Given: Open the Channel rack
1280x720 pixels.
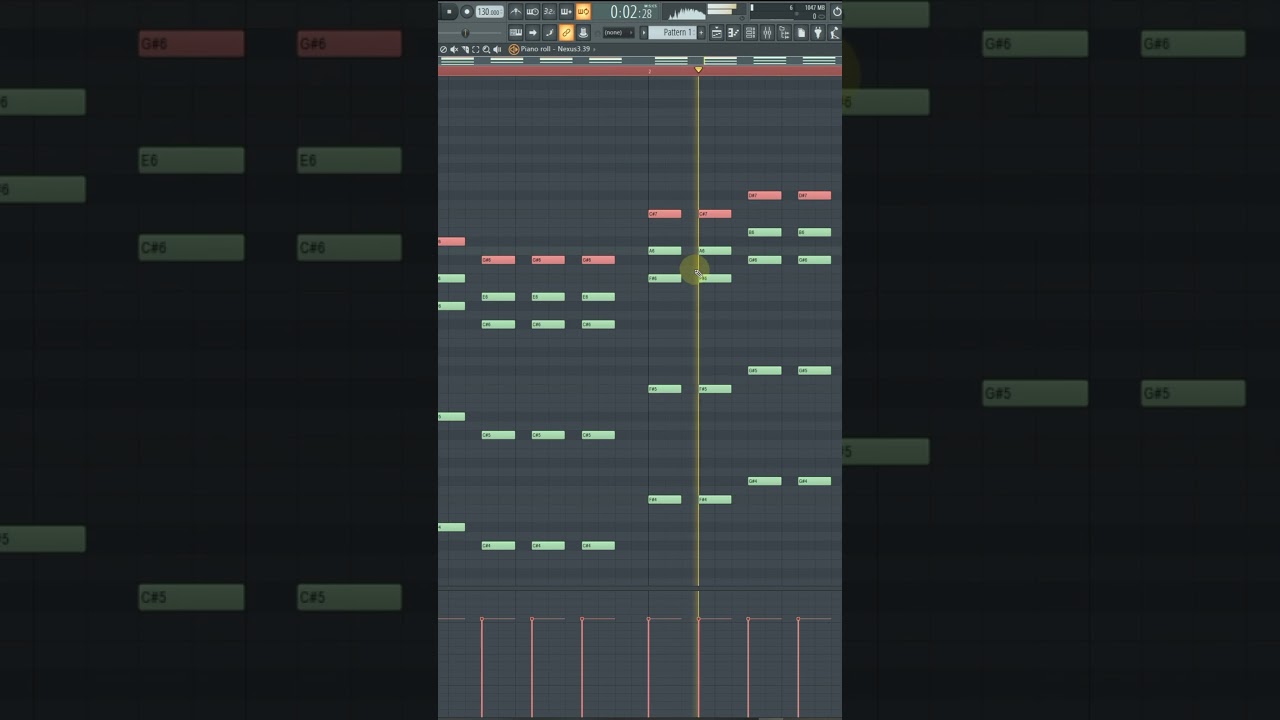Looking at the screenshot, I should tap(750, 32).
